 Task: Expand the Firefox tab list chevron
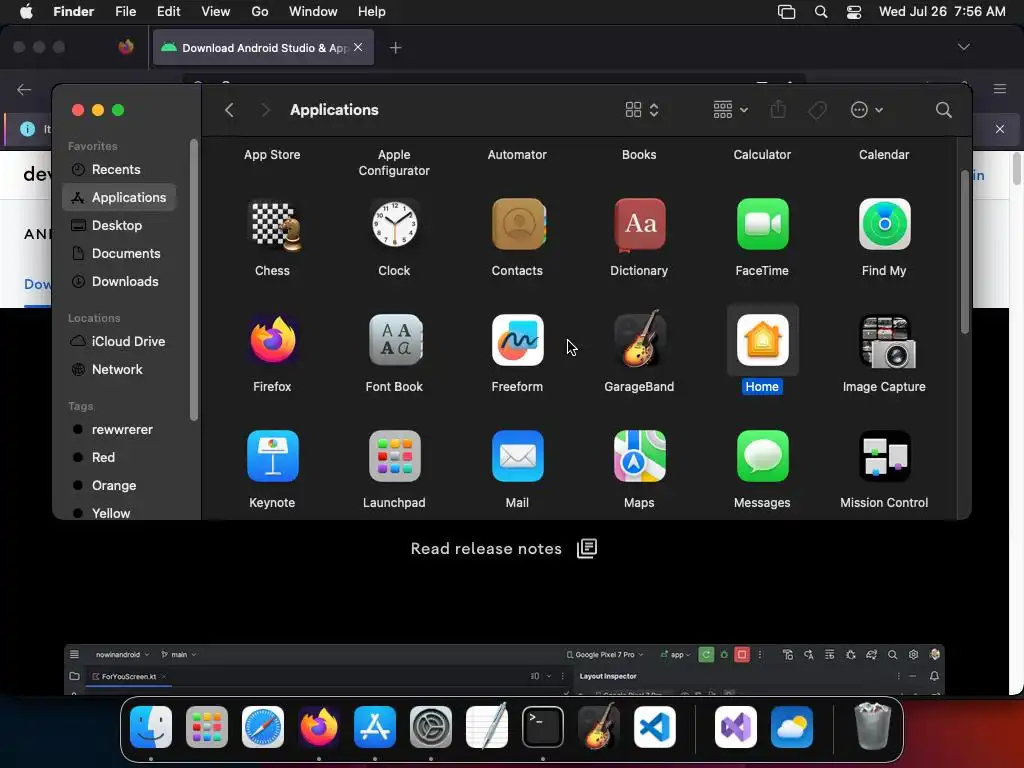[x=963, y=47]
